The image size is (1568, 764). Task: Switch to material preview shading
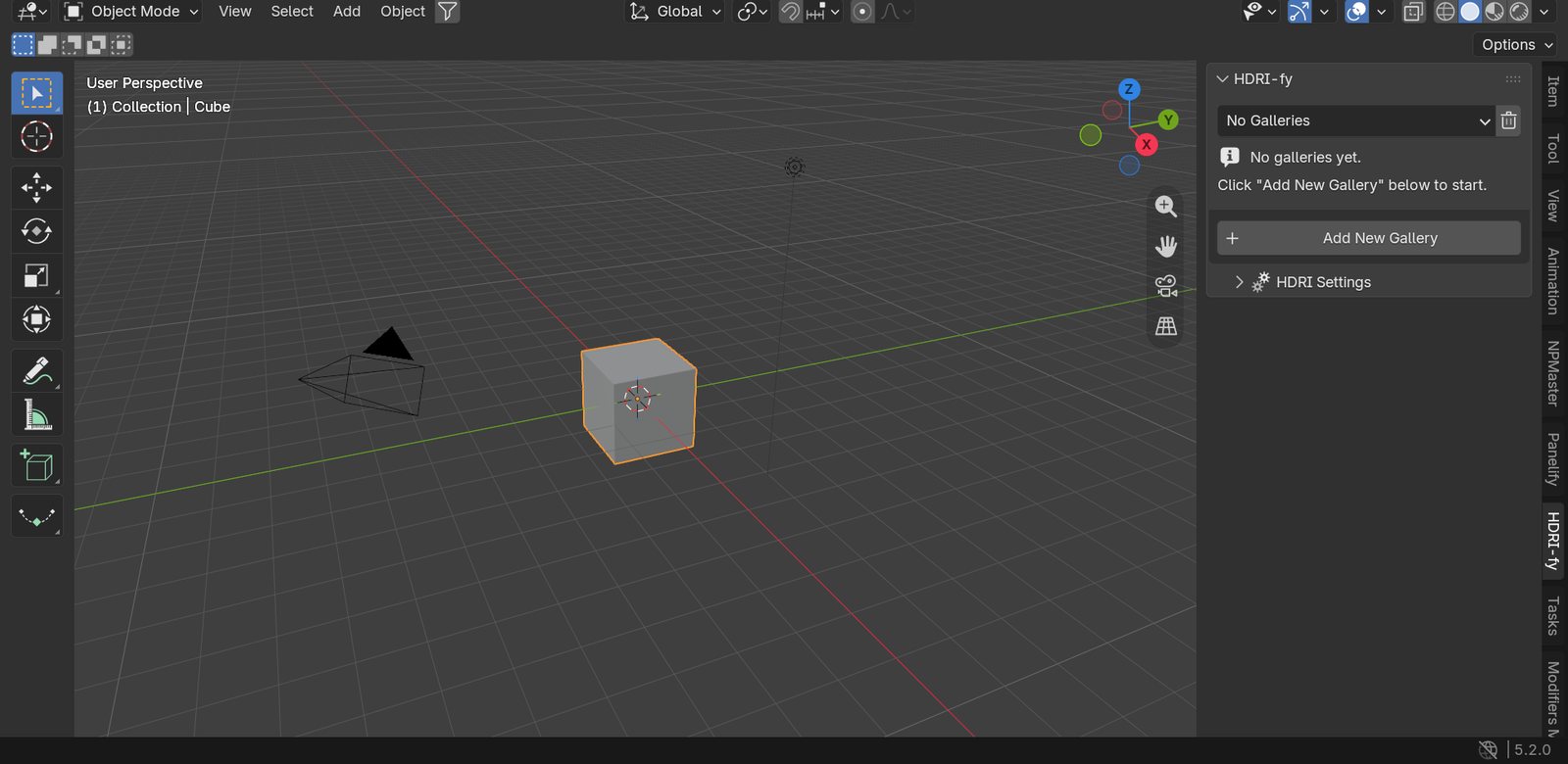[1494, 12]
